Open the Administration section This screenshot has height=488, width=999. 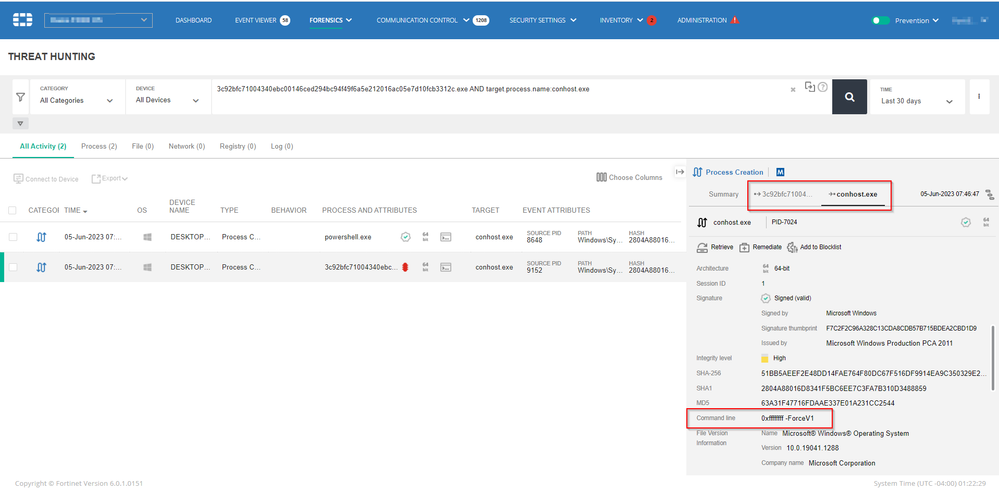pyautogui.click(x=701, y=20)
